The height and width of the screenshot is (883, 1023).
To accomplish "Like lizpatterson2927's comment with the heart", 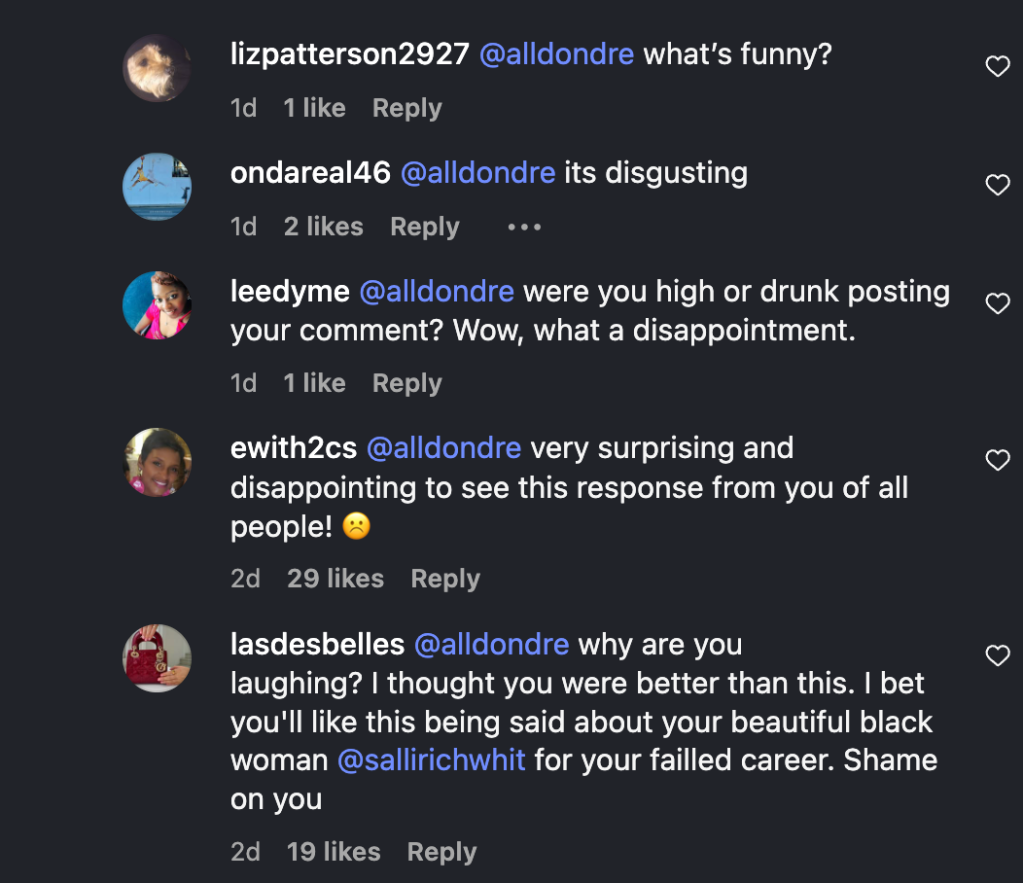I will pyautogui.click(x=997, y=66).
